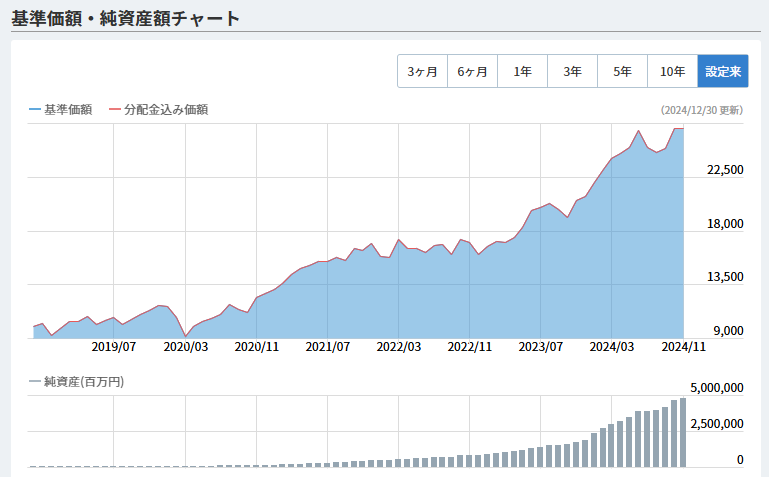
Task: Click the 2,500,000 net assets axis value
Action: (717, 424)
